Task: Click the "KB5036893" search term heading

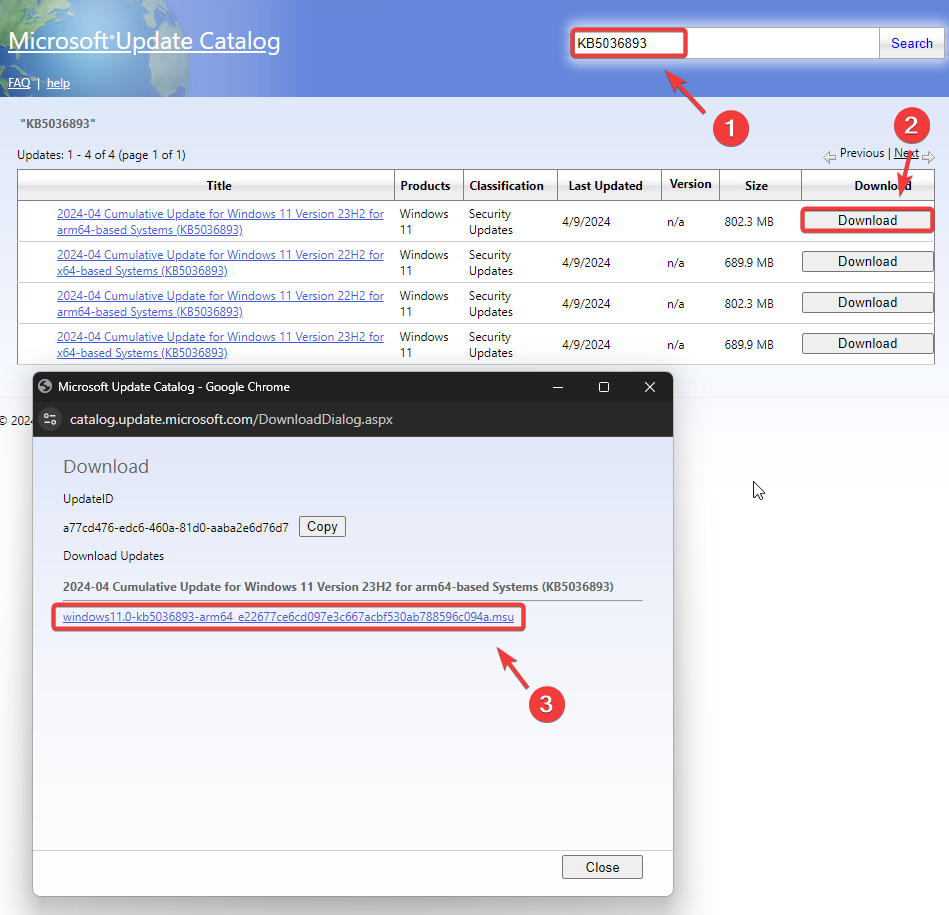Action: [x=57, y=123]
